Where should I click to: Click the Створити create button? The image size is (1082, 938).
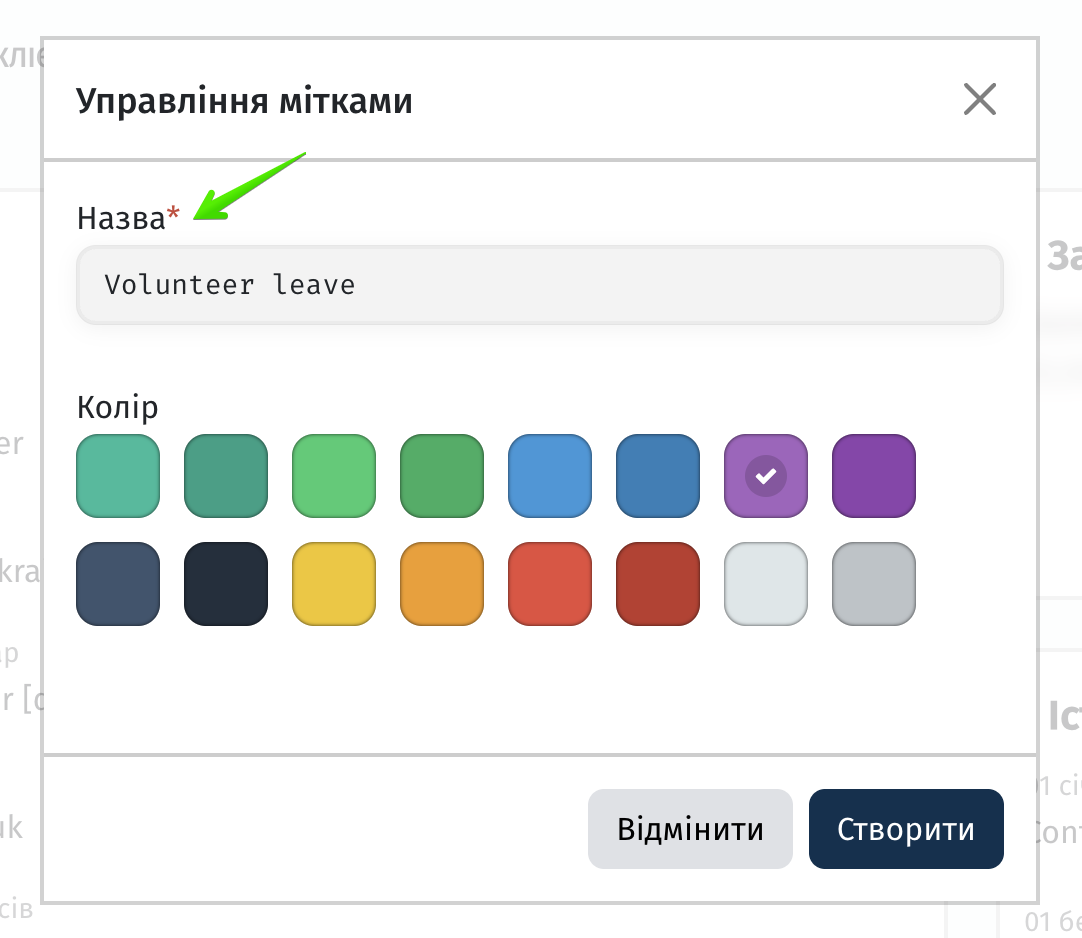(906, 829)
